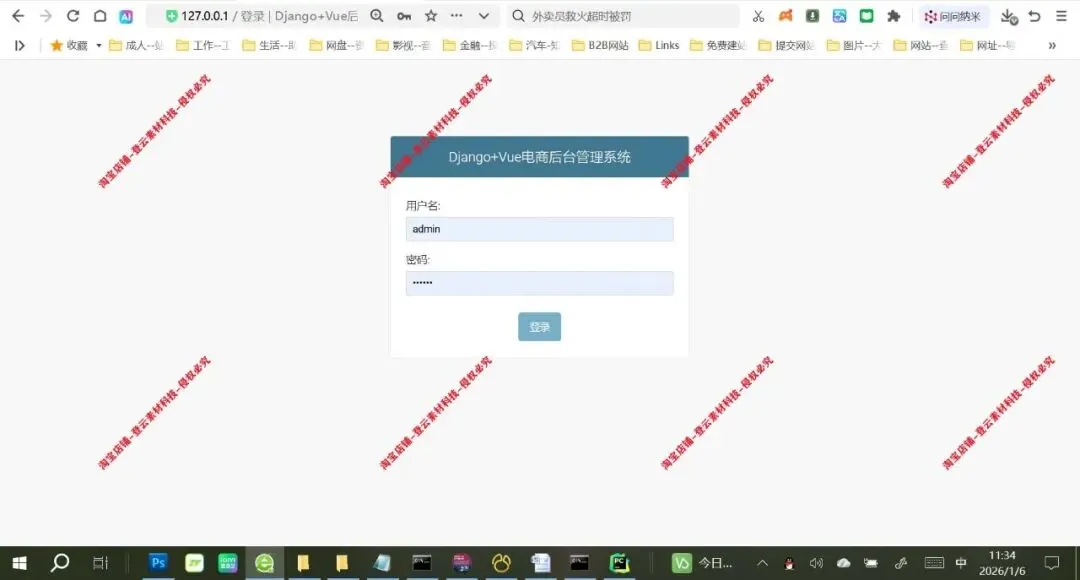Open PyCharm from the taskbar

coord(619,563)
